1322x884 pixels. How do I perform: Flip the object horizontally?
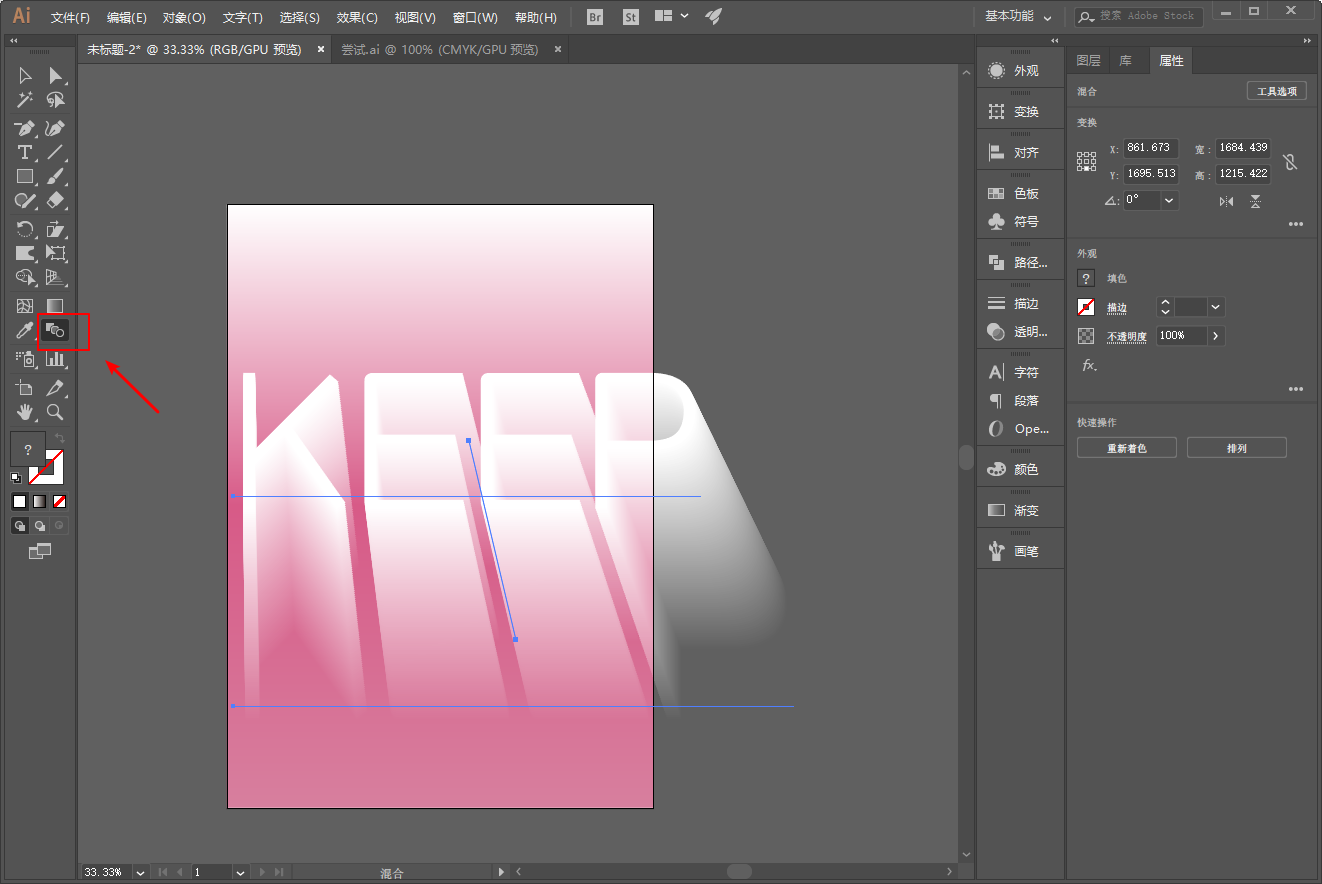1226,201
